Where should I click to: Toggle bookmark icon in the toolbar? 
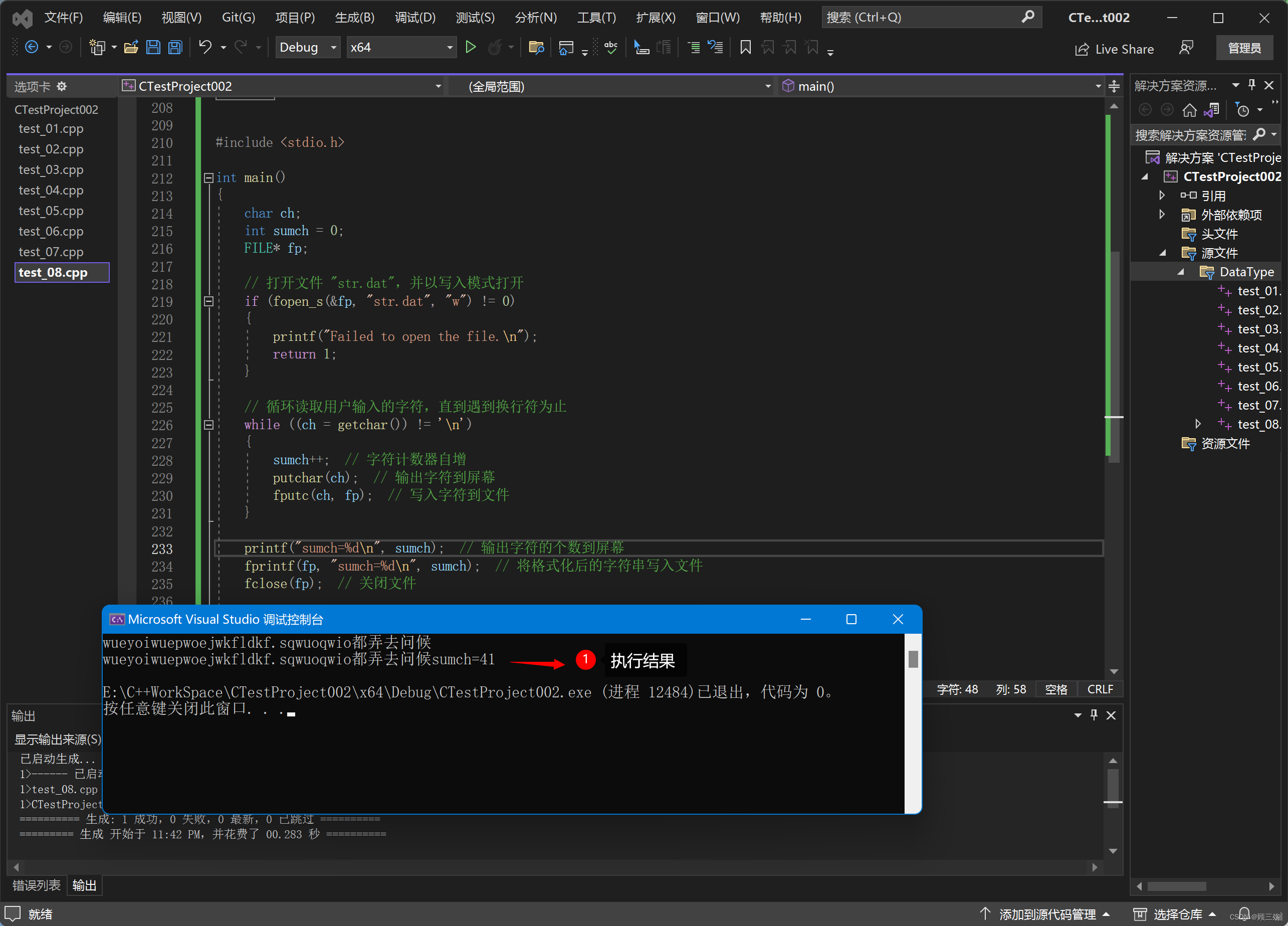[x=745, y=47]
